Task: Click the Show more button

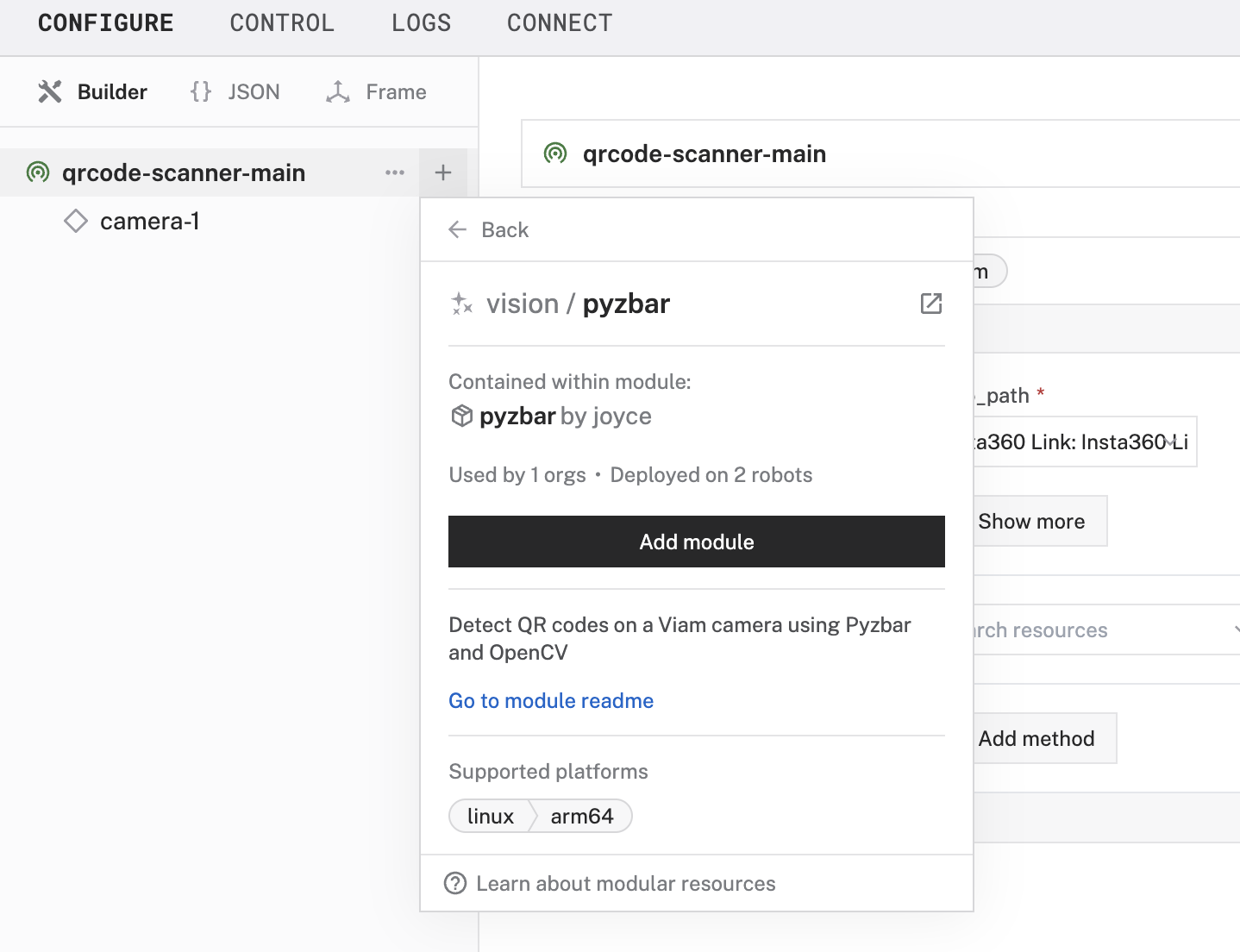Action: pyautogui.click(x=1040, y=521)
